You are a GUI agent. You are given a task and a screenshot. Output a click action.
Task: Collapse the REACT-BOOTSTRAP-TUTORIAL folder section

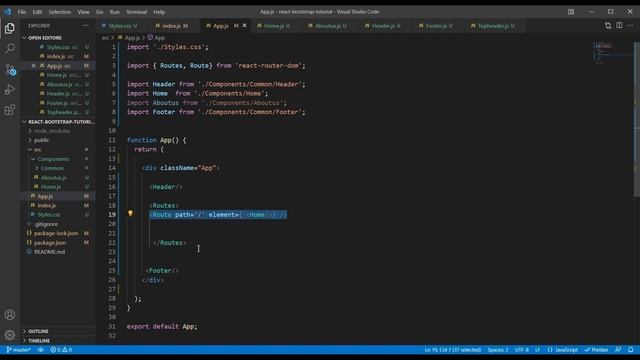(58, 122)
